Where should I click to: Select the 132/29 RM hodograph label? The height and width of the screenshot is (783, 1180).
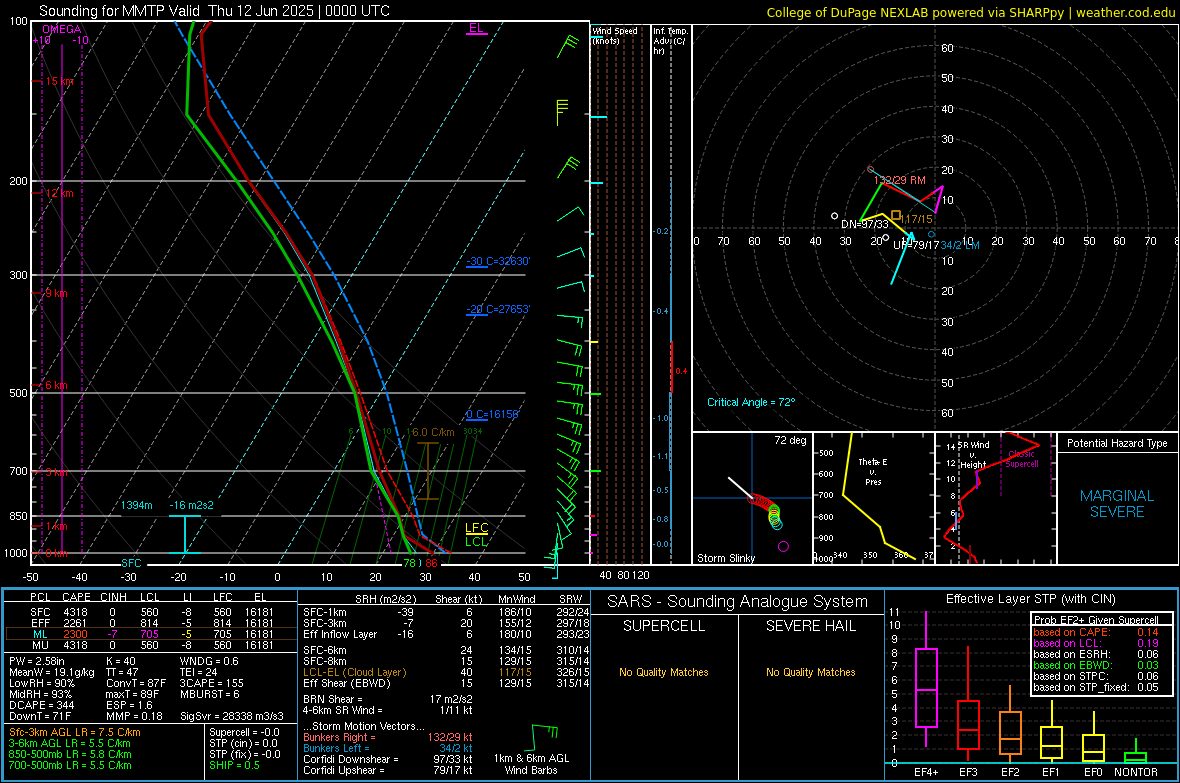[899, 180]
